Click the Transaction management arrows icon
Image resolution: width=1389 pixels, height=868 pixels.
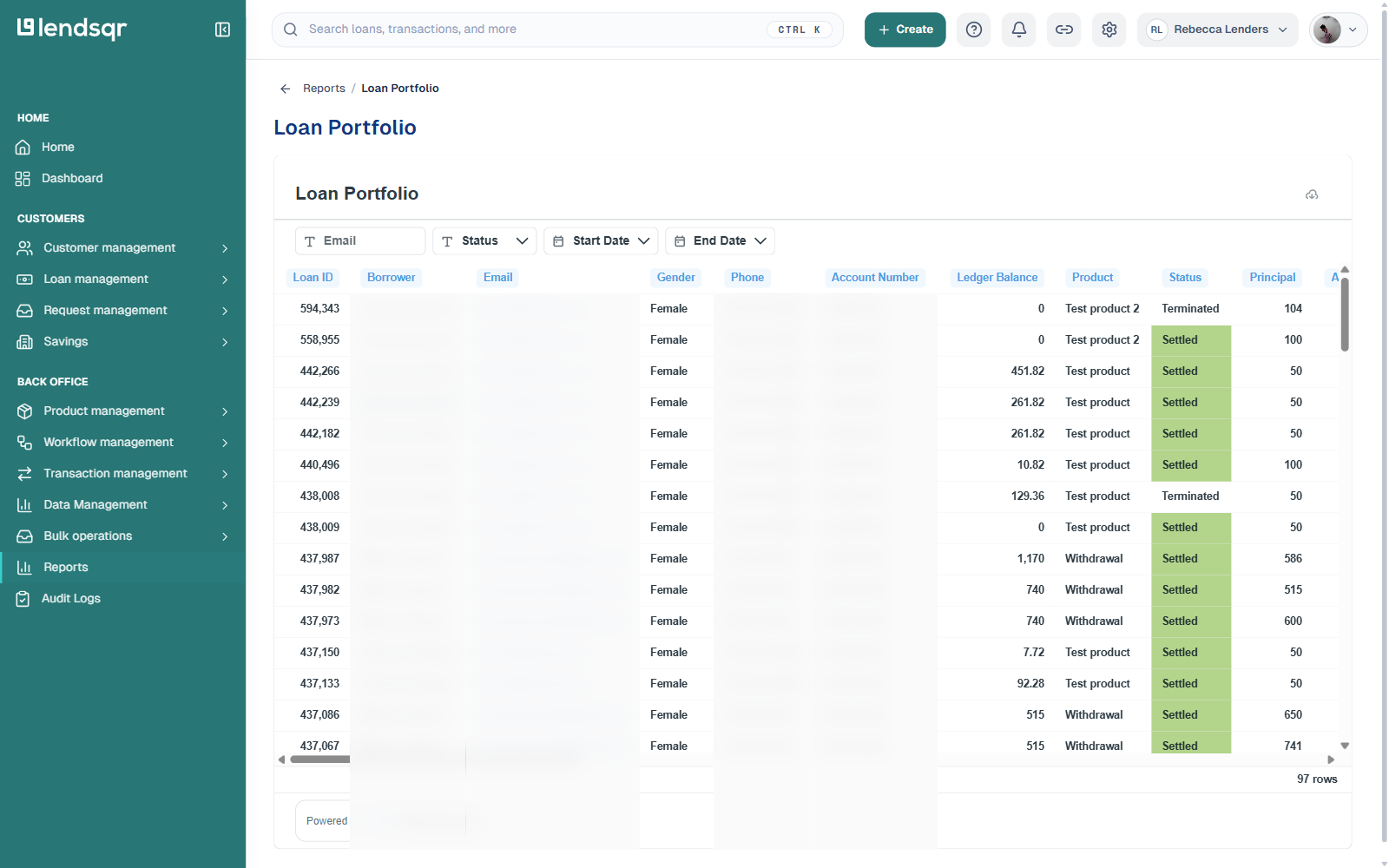point(25,474)
